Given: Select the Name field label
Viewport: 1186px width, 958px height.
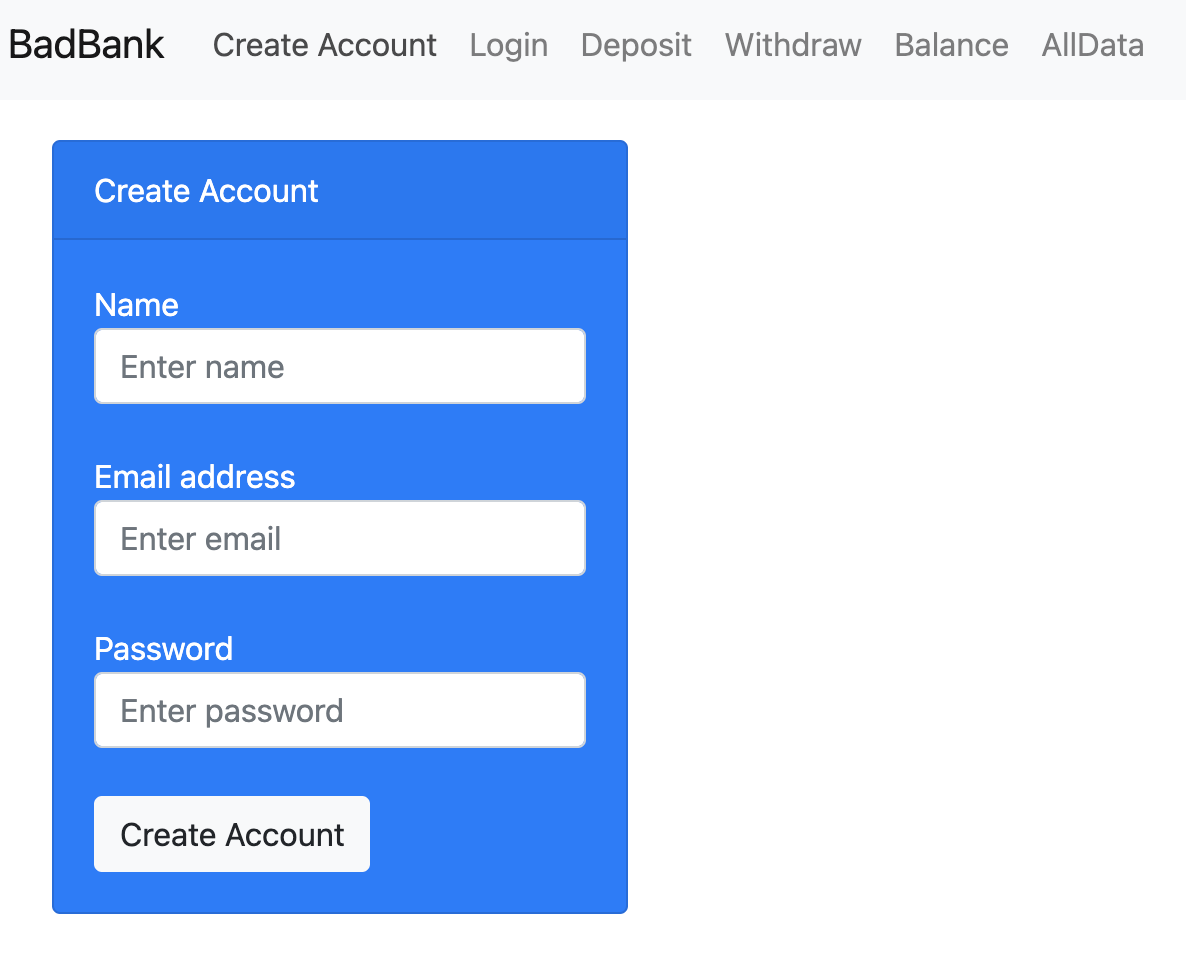Looking at the screenshot, I should pyautogui.click(x=136, y=305).
